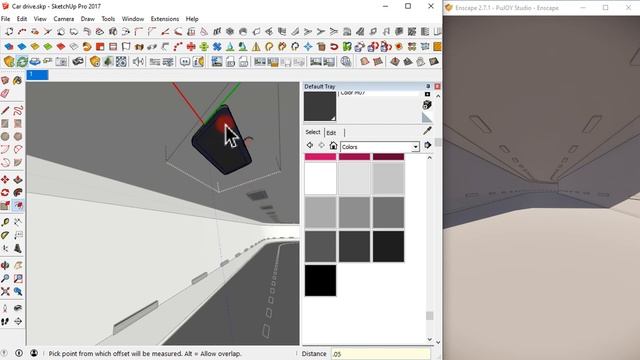Click the tray scroll-up chevron
The image size is (640, 360).
pyautogui.click(x=438, y=96)
